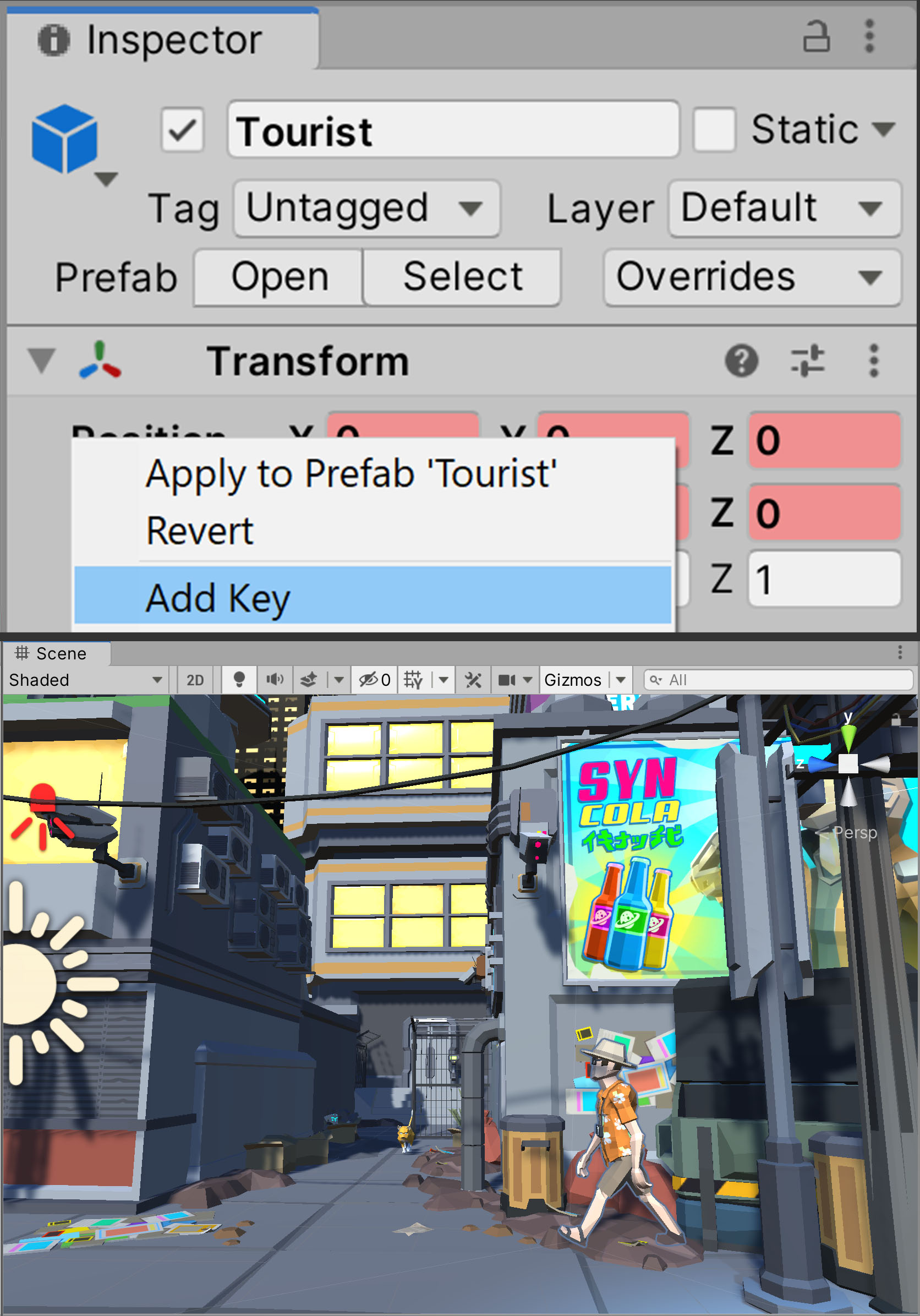This screenshot has width=920, height=1316.
Task: Choose Revert in the context menu
Action: click(373, 531)
